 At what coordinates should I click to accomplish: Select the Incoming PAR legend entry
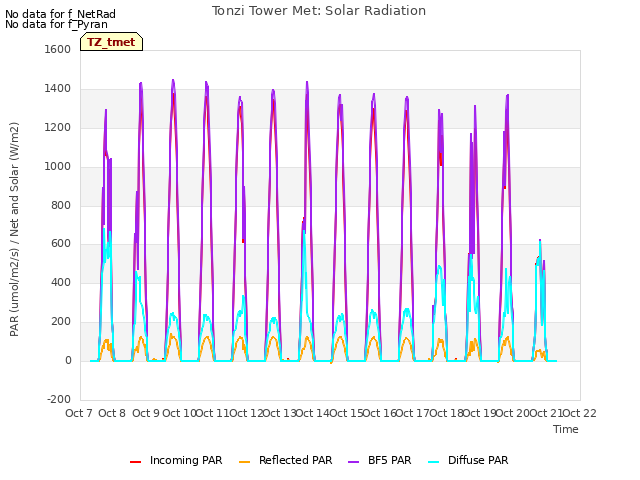(x=176, y=460)
